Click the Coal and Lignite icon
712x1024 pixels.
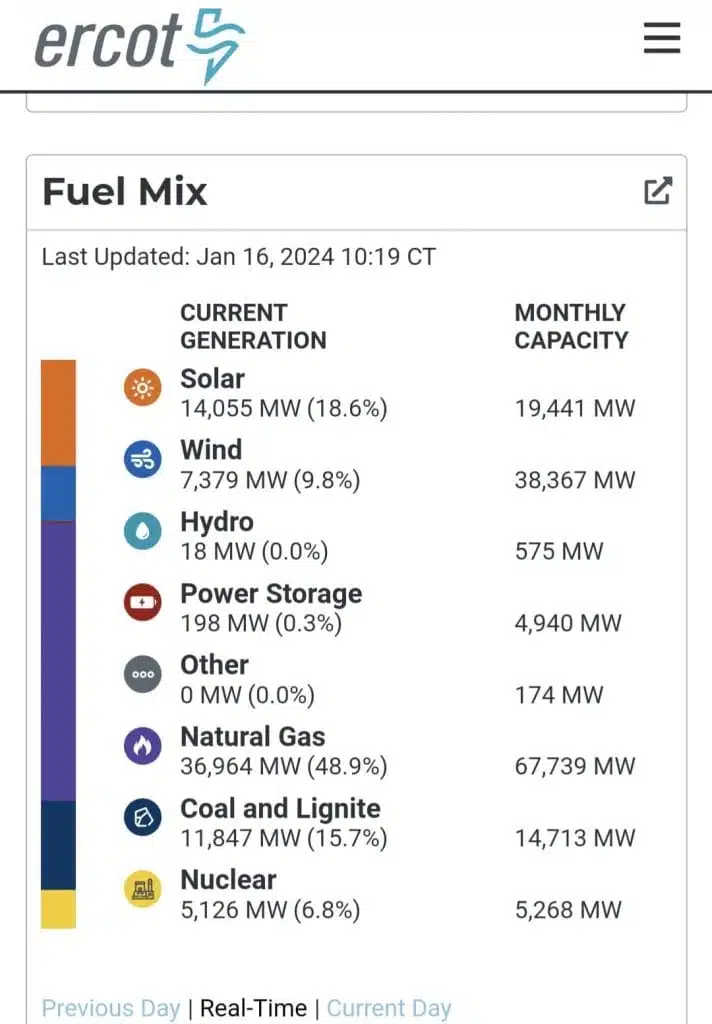coord(143,818)
